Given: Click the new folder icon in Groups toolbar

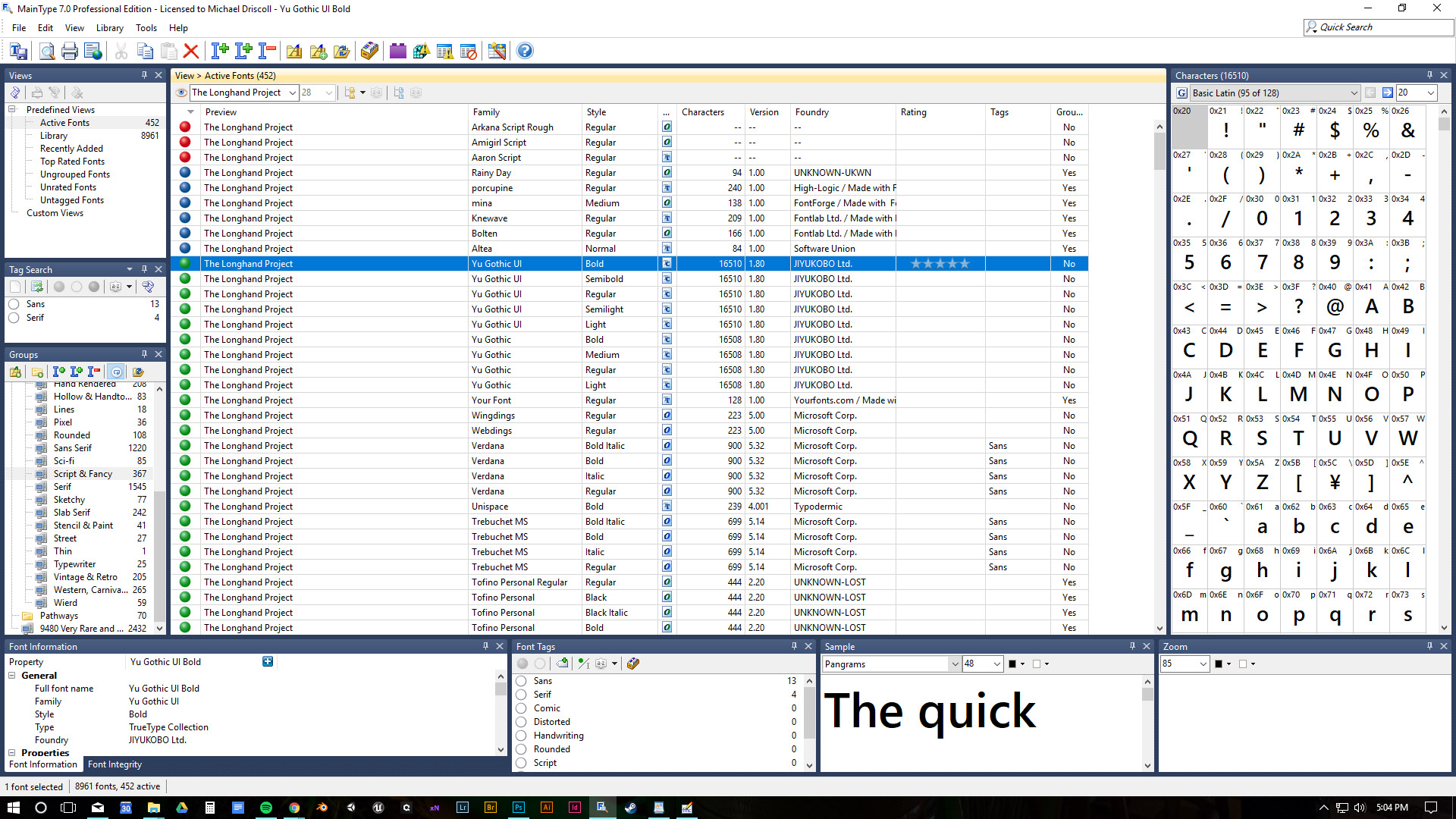Looking at the screenshot, I should click(x=37, y=372).
